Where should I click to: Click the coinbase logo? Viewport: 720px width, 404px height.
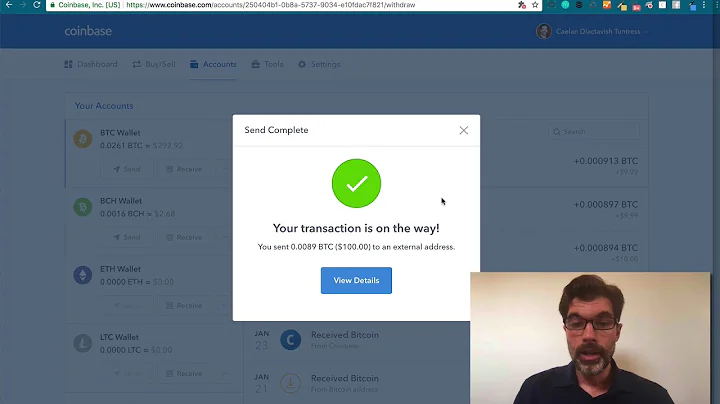coord(88,31)
